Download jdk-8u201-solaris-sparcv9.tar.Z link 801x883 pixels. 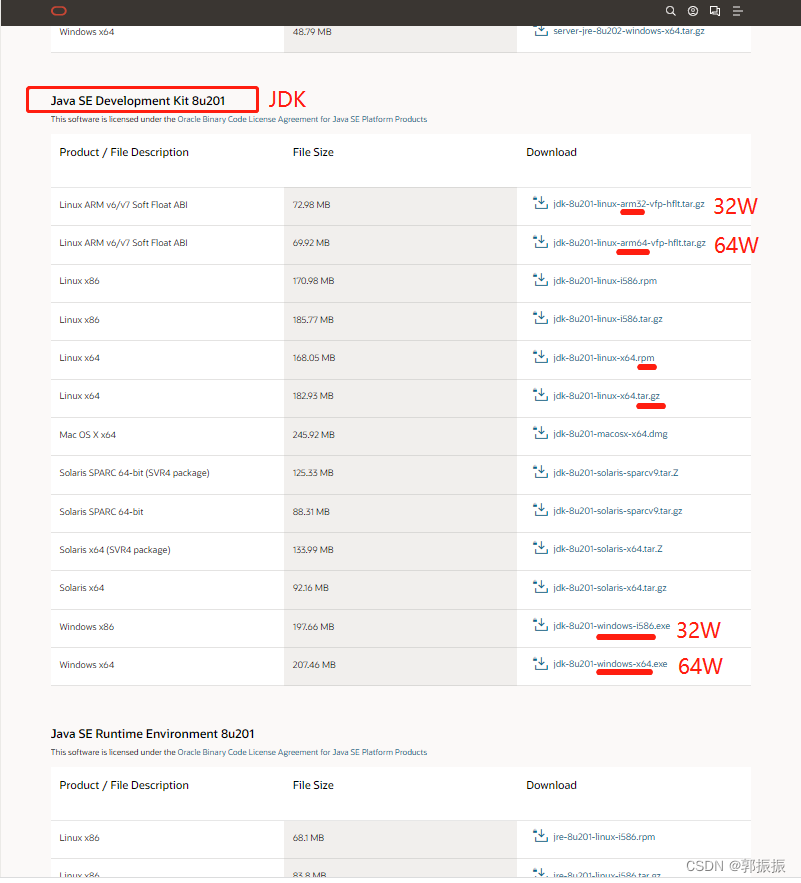(x=616, y=472)
